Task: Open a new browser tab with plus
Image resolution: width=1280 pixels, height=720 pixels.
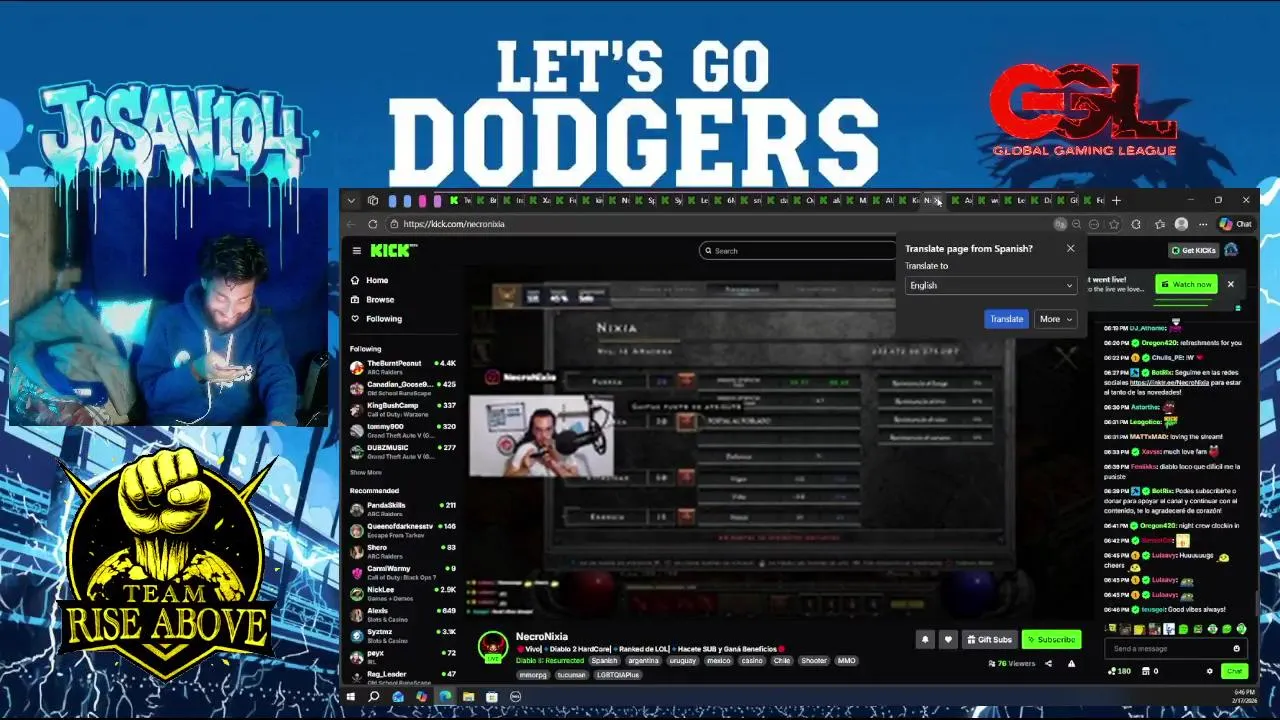Action: [1117, 200]
